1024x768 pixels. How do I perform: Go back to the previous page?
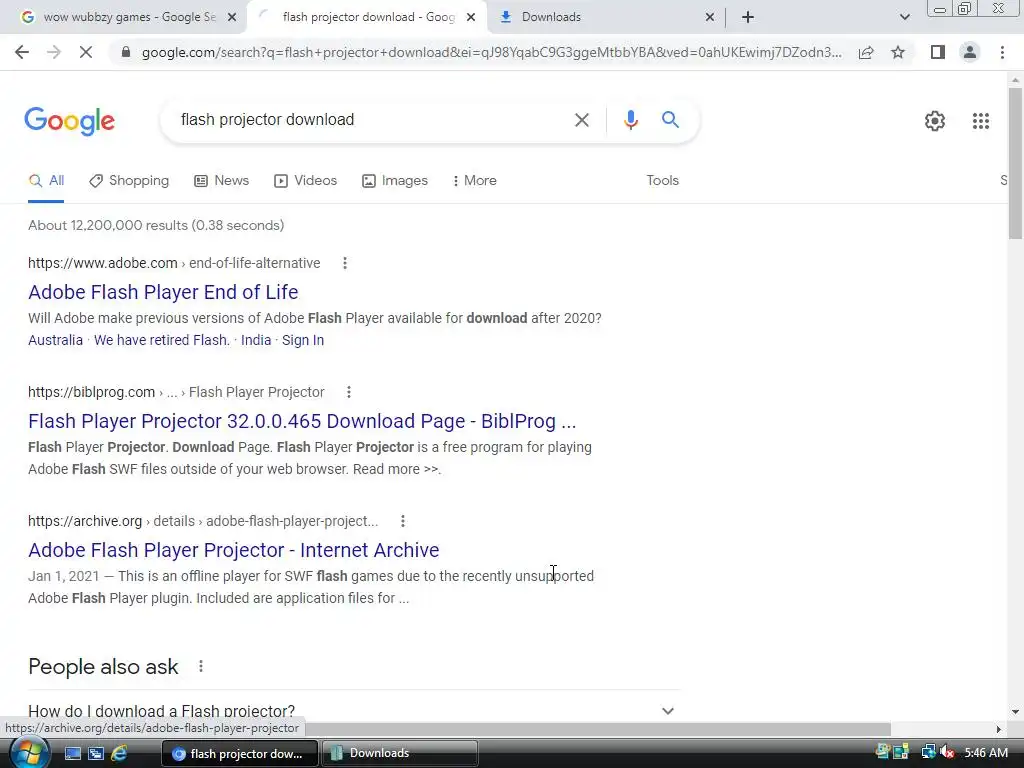tap(22, 52)
